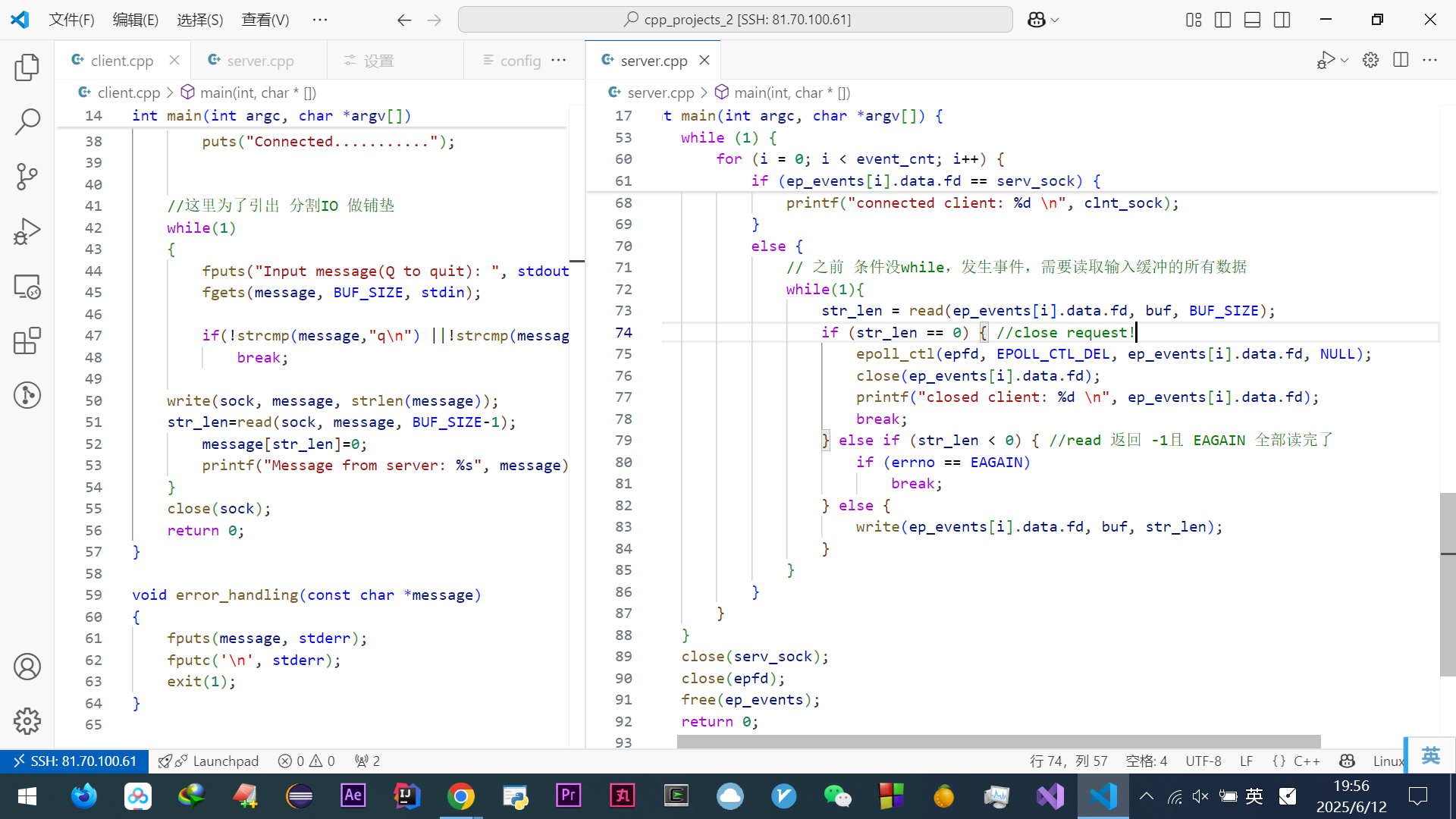This screenshot has height=819, width=1456.
Task: Open Remote Explorer view
Action: click(27, 287)
